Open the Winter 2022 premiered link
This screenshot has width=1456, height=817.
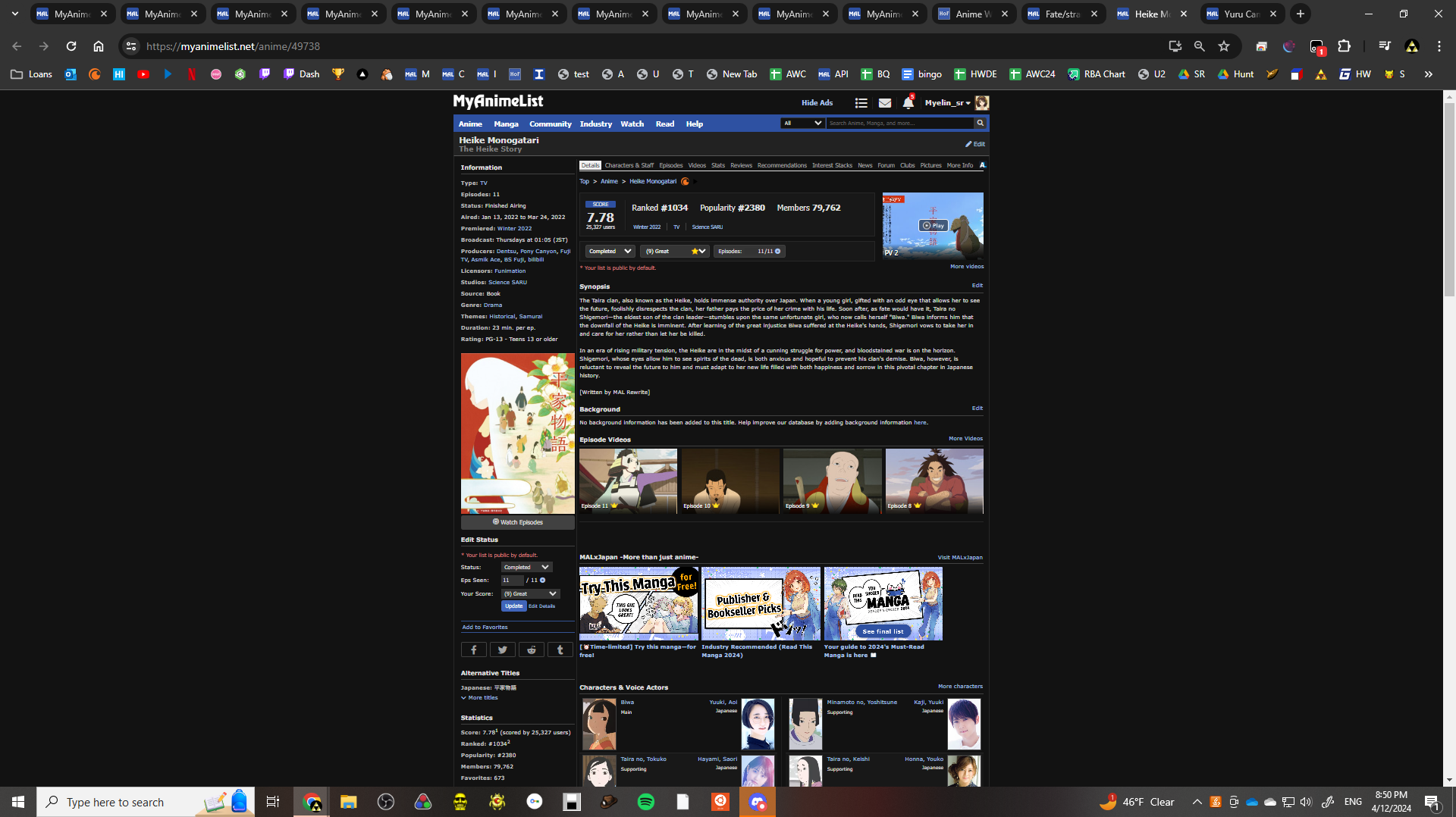[x=515, y=229]
